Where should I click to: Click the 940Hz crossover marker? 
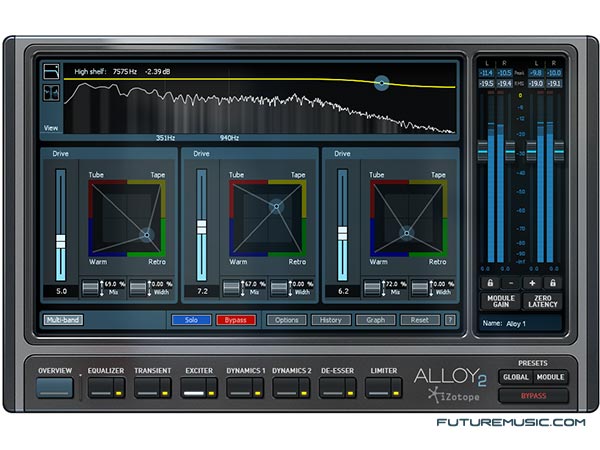click(x=229, y=137)
